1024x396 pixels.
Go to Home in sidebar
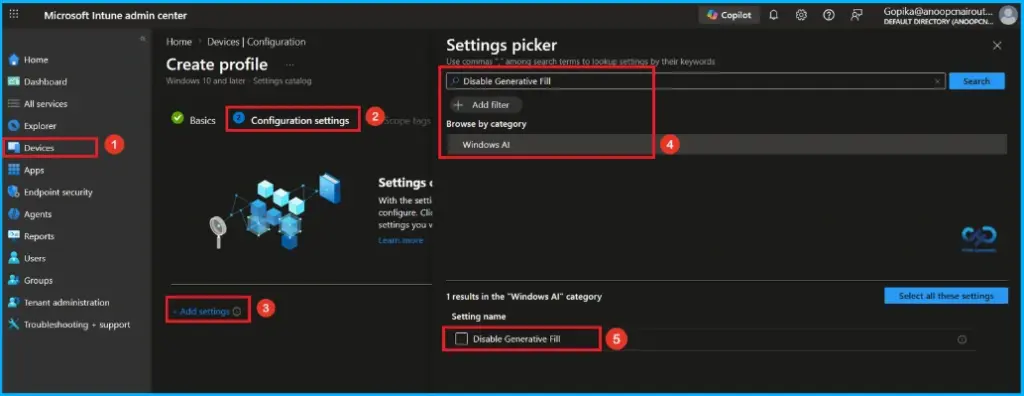[36, 59]
